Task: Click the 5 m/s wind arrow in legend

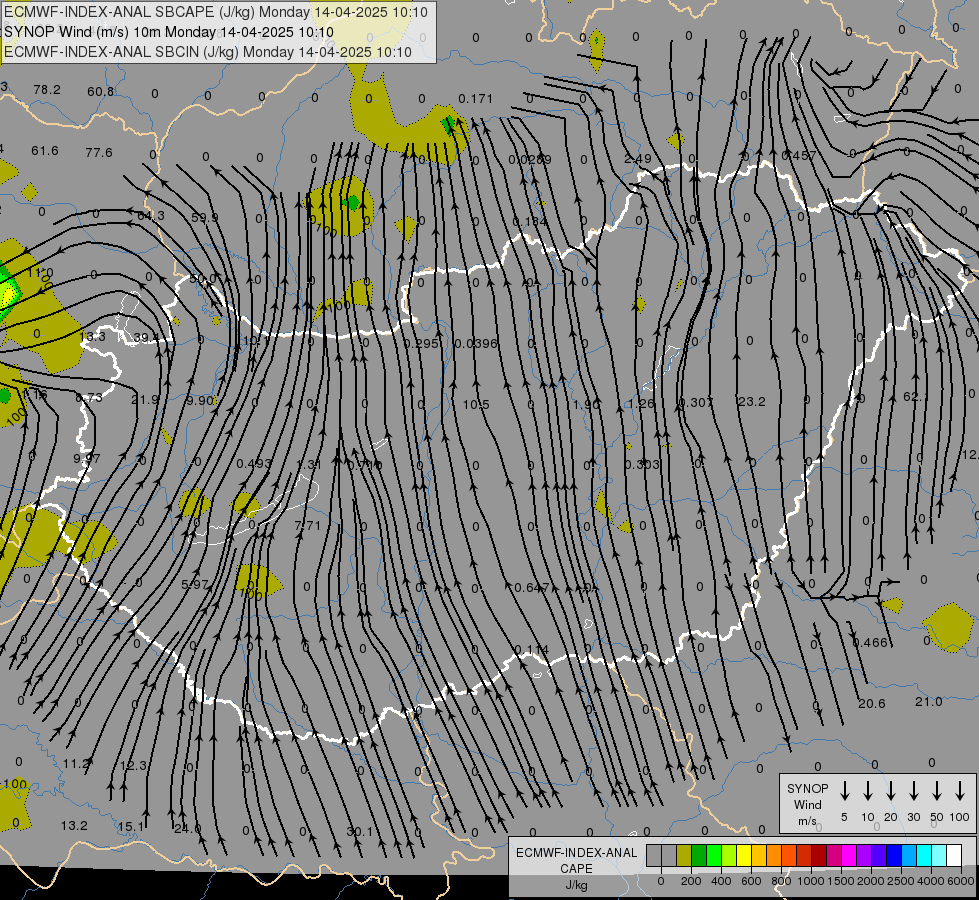Action: (x=844, y=791)
